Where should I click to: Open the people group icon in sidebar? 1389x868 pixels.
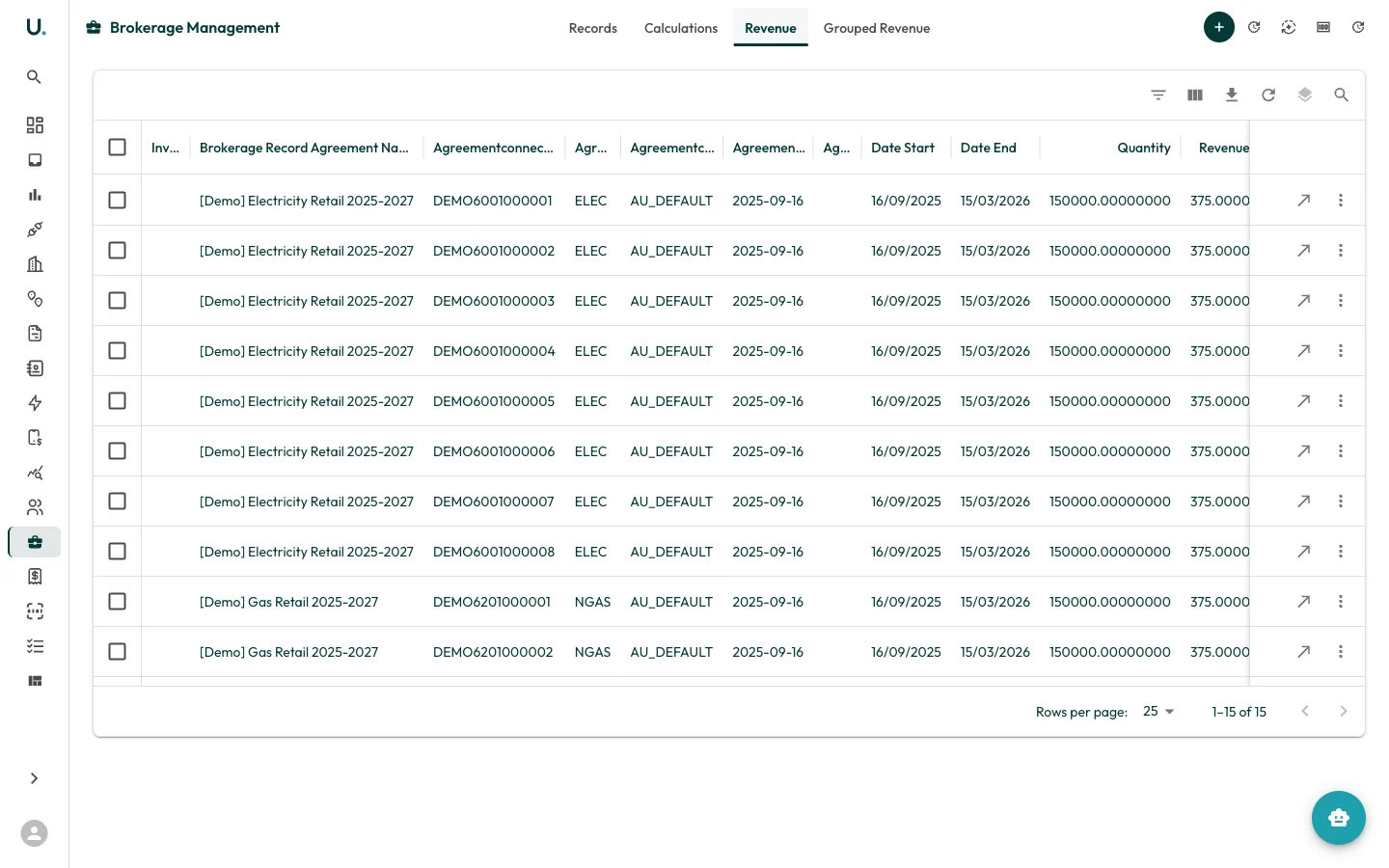pyautogui.click(x=35, y=507)
